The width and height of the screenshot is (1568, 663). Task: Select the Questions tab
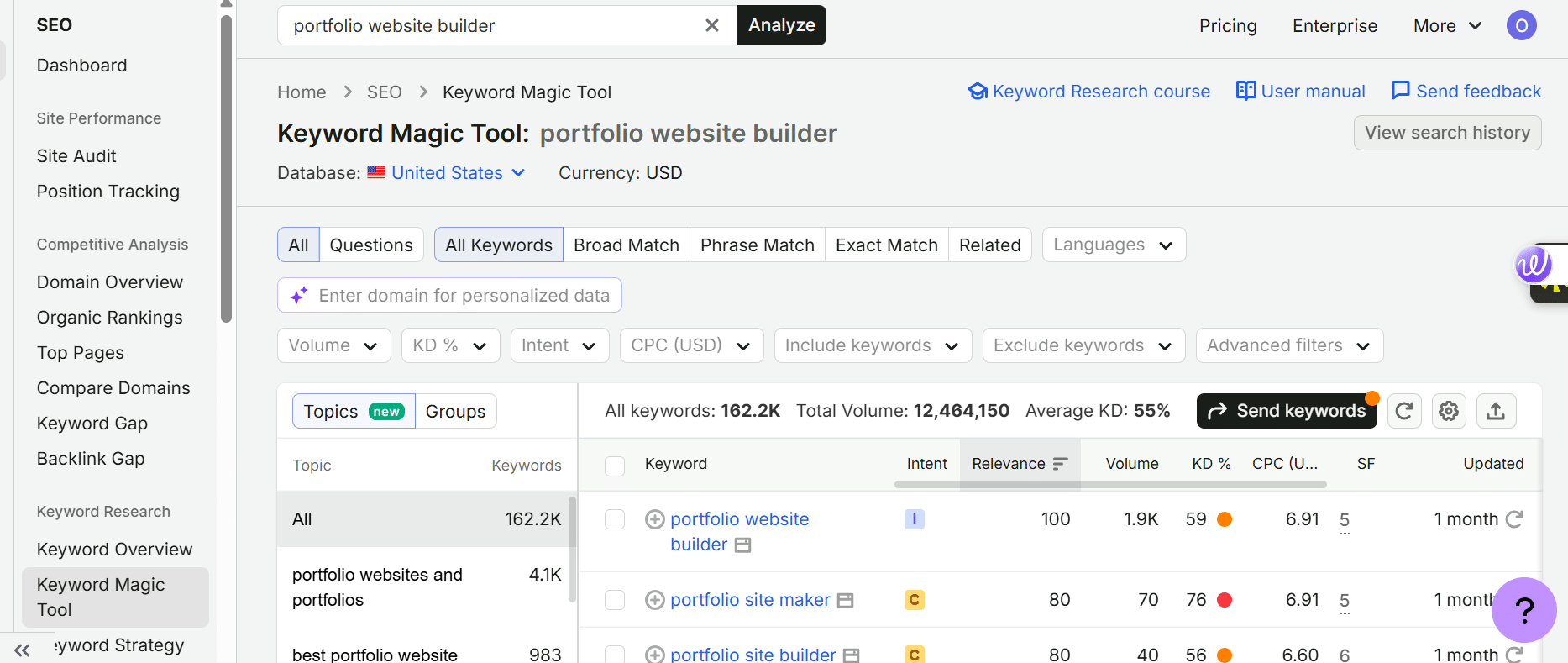(x=371, y=245)
